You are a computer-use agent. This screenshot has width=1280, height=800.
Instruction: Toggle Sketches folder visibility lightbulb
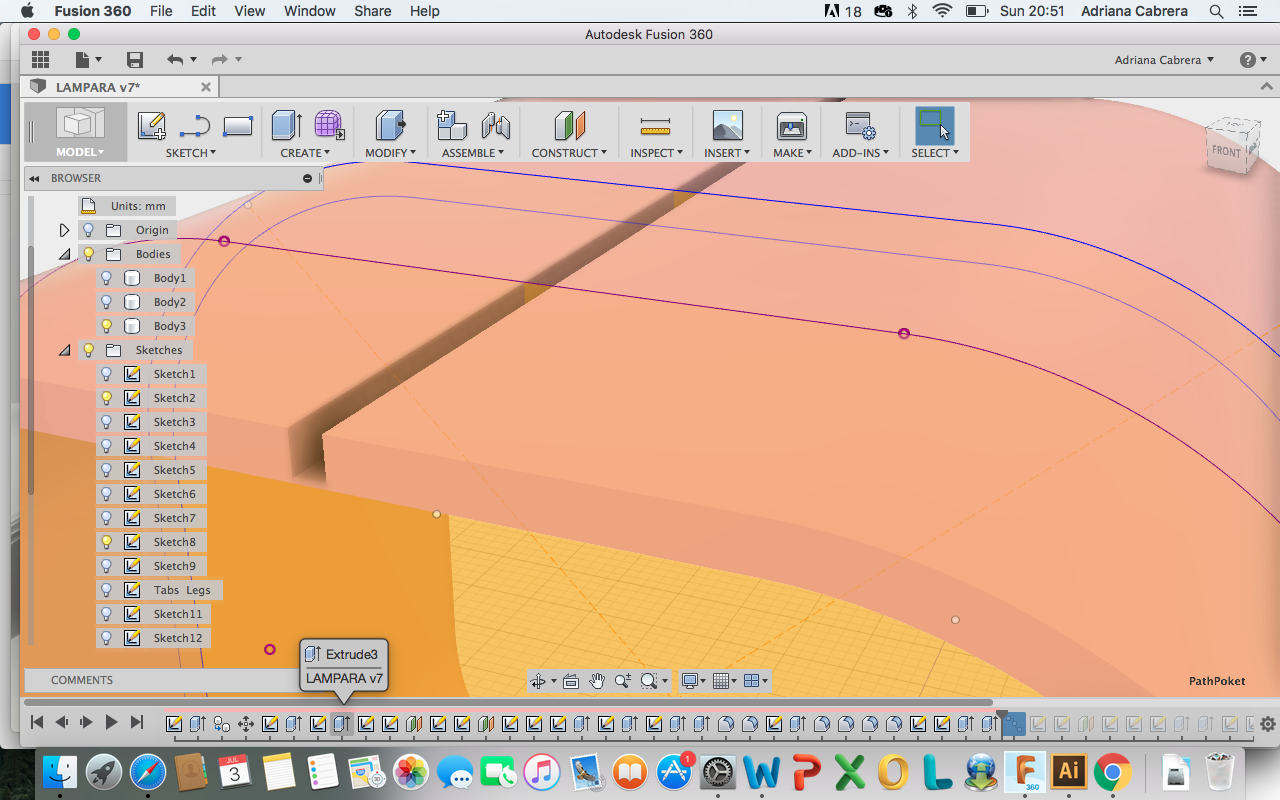click(x=88, y=350)
